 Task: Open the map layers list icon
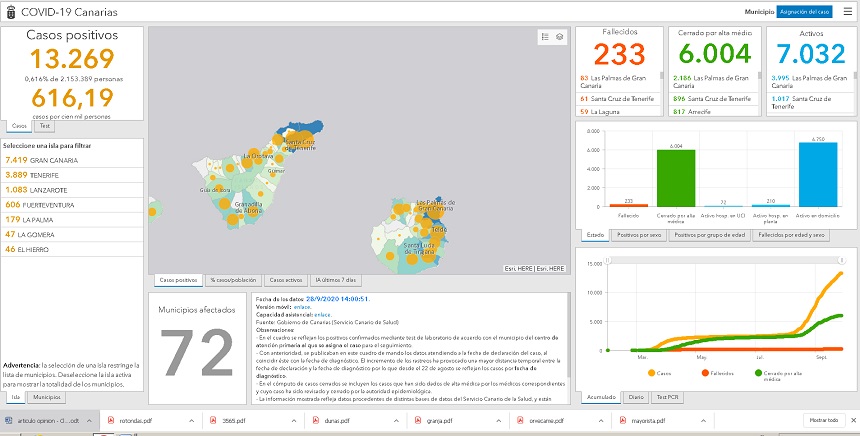click(560, 36)
